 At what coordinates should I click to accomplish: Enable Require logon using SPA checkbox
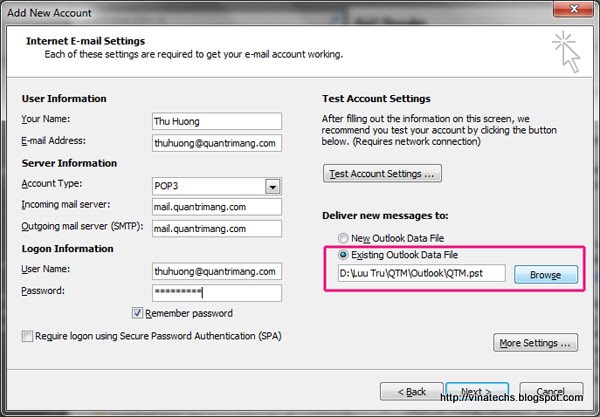(27, 336)
